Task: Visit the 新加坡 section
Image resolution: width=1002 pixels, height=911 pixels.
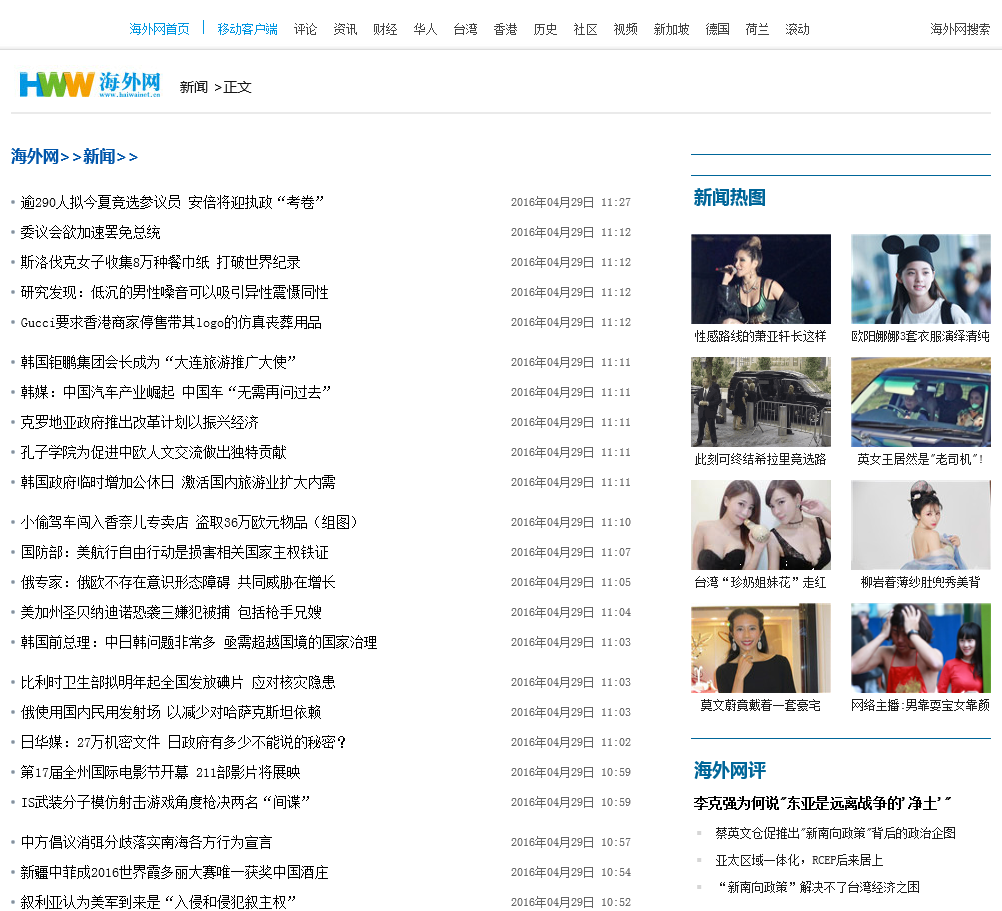Action: (671, 29)
